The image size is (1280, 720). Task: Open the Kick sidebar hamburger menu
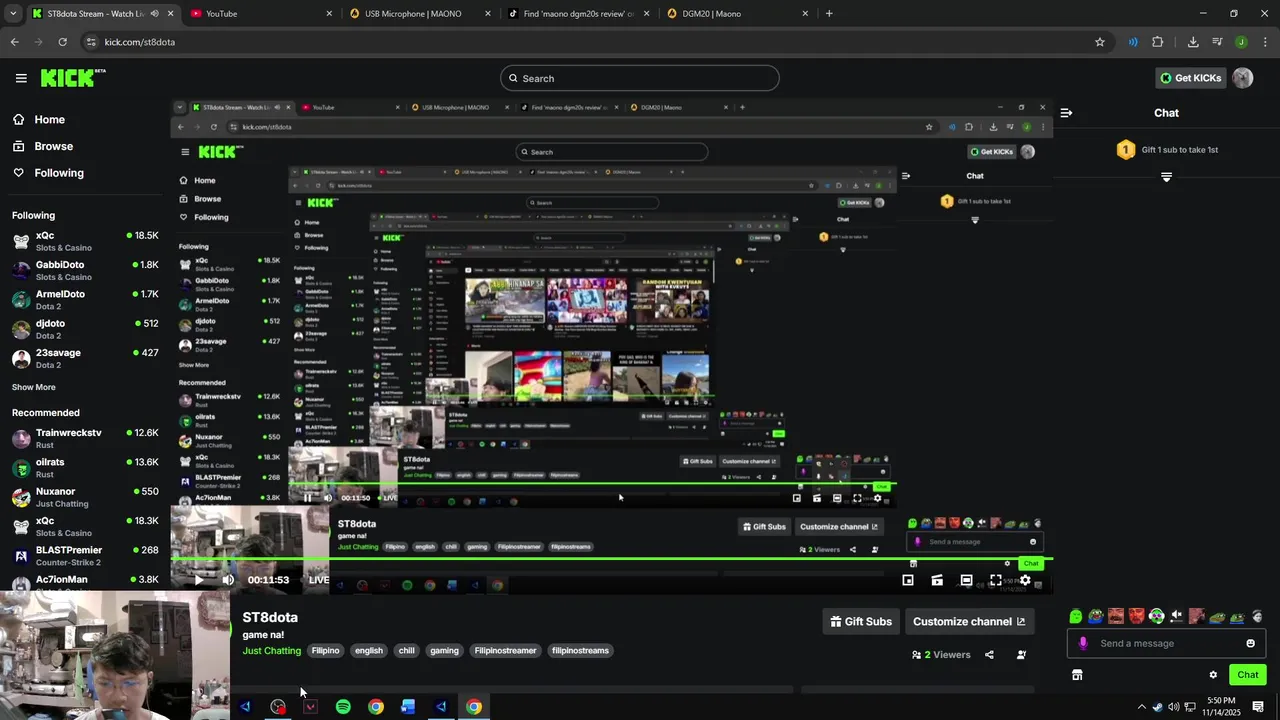pos(21,78)
